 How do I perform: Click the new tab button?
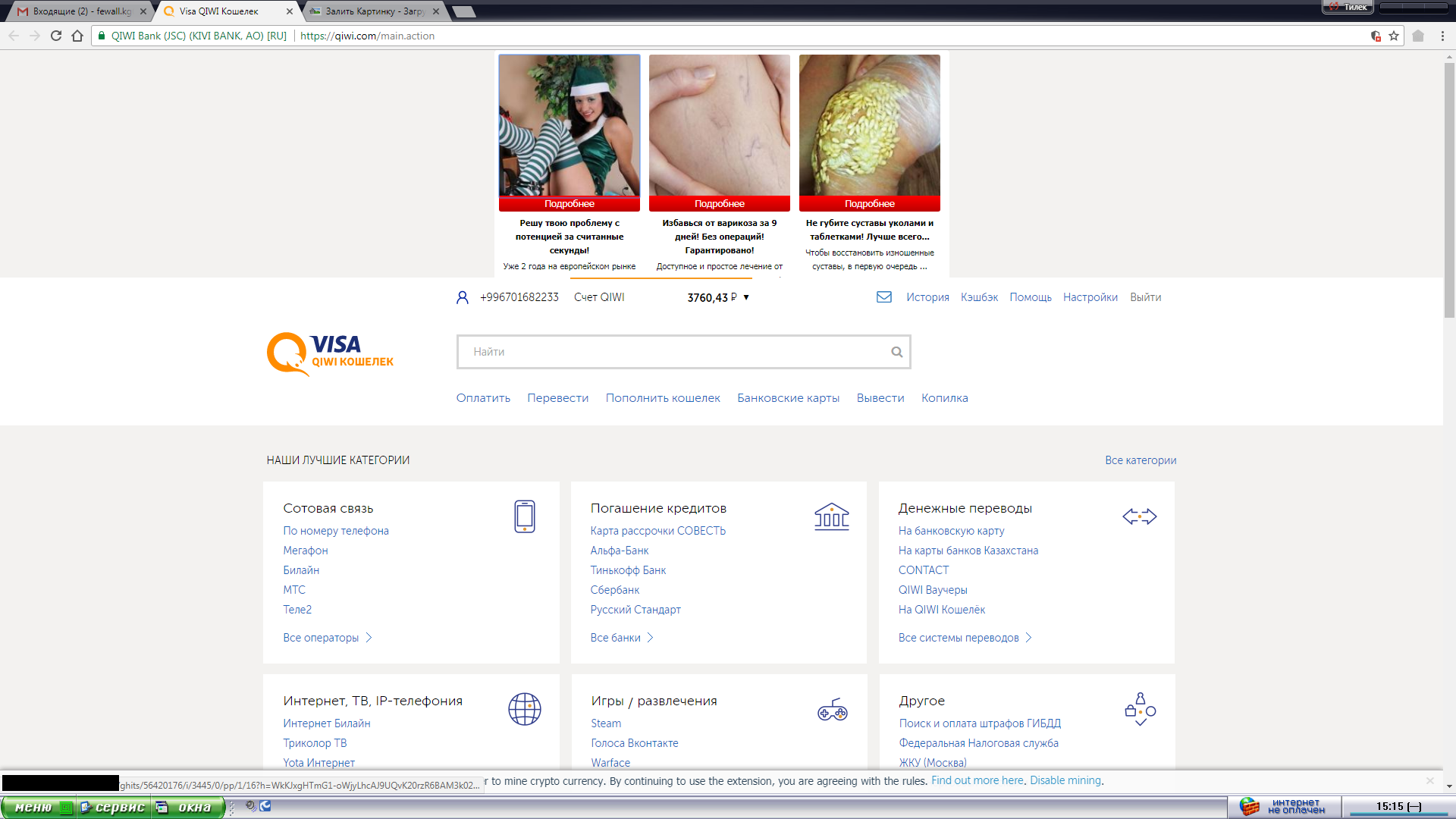click(x=463, y=11)
